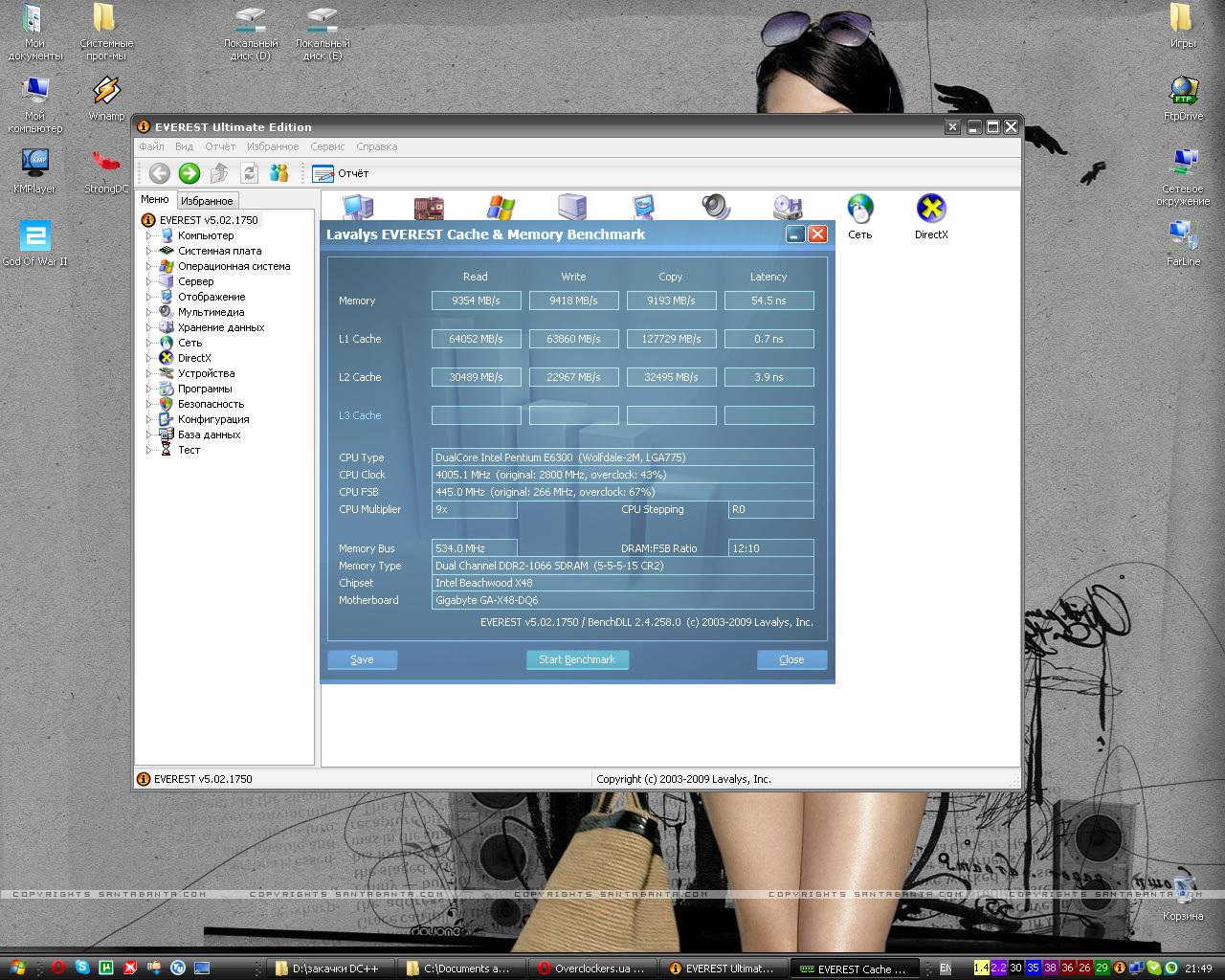Viewport: 1225px width, 980px height.
Task: Click Close button at the dialog bottom
Action: pos(791,659)
